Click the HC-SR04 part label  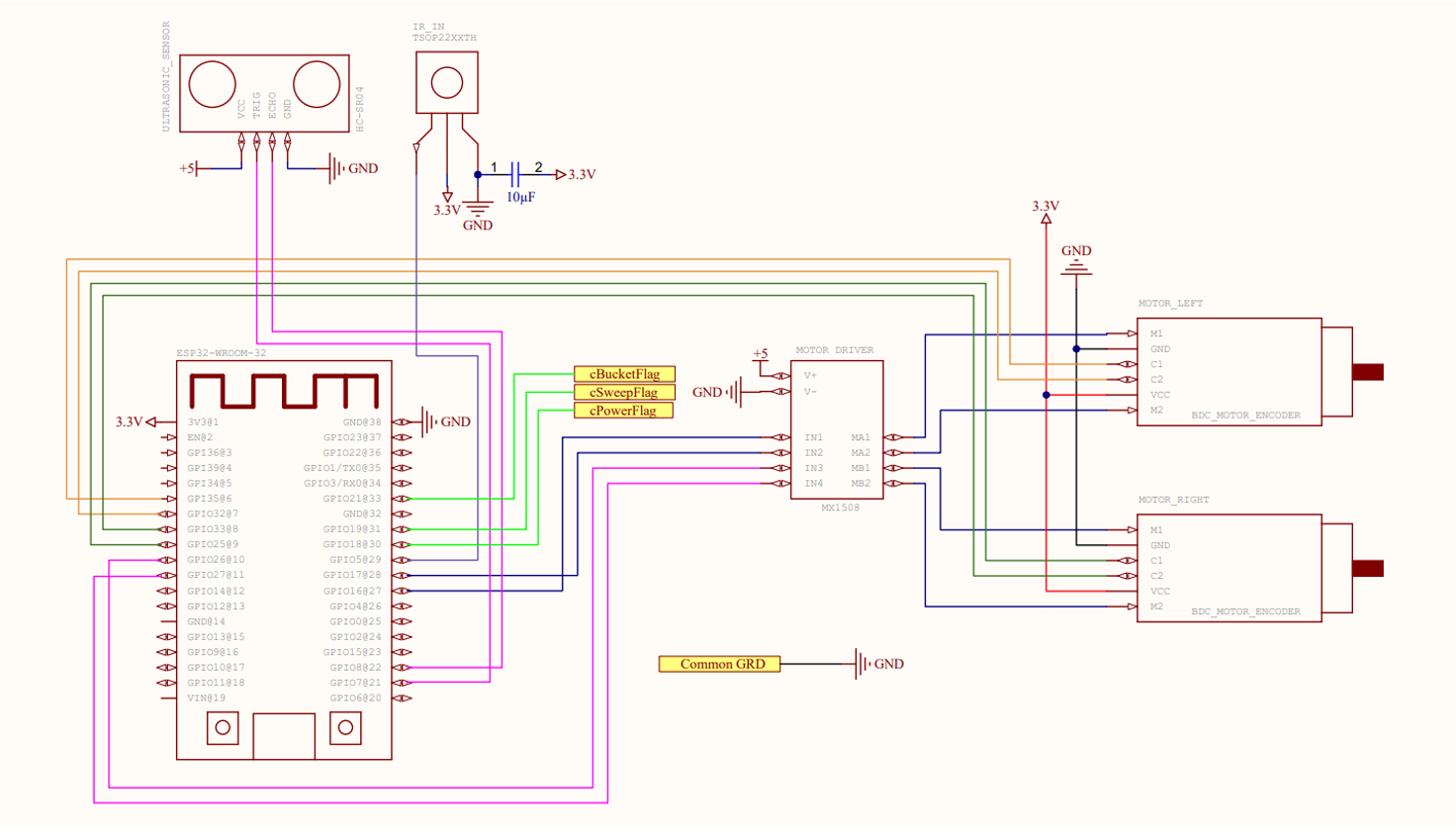coord(360,109)
